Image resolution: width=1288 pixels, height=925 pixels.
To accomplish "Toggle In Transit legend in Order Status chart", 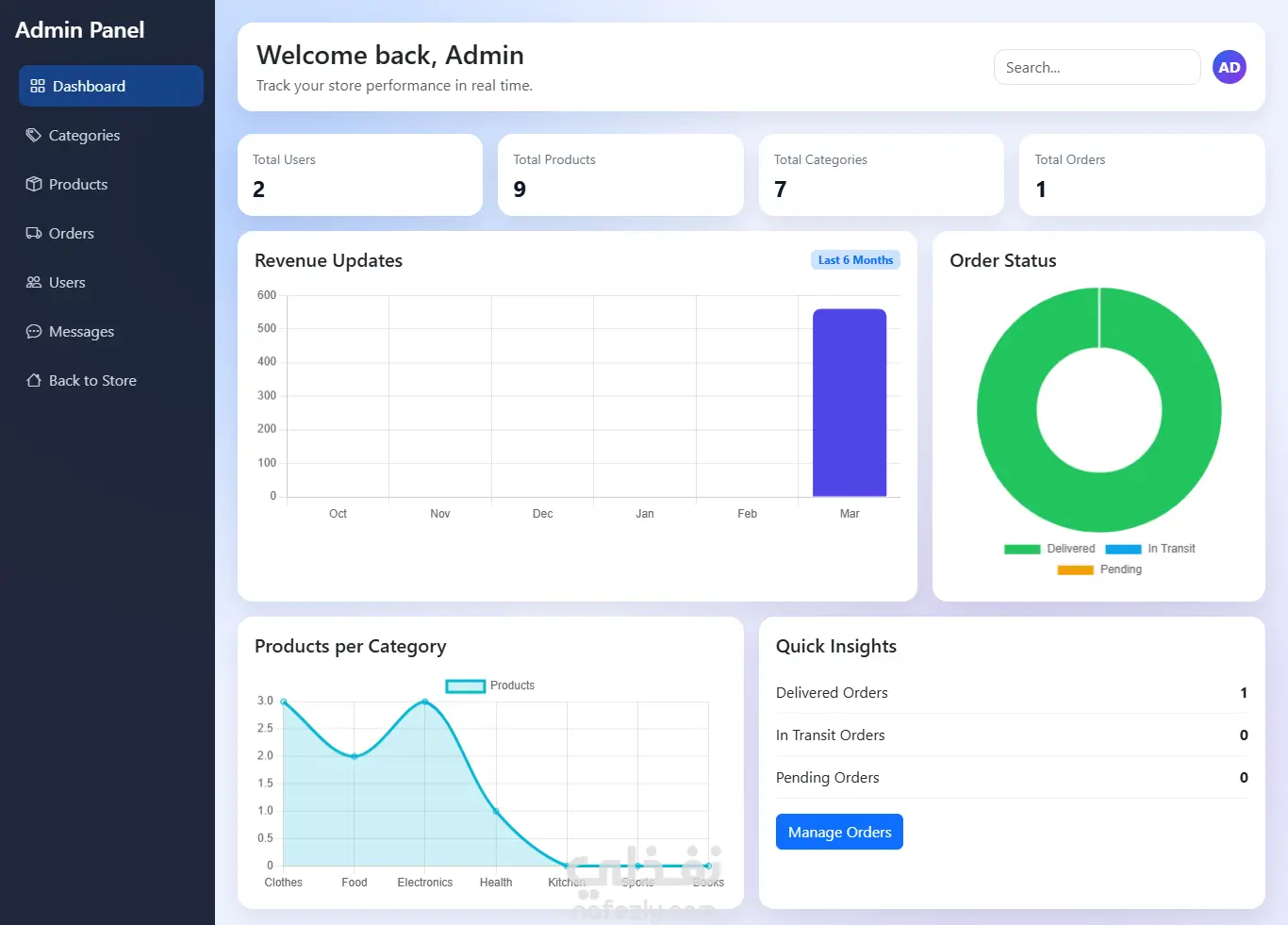I will pyautogui.click(x=1150, y=549).
